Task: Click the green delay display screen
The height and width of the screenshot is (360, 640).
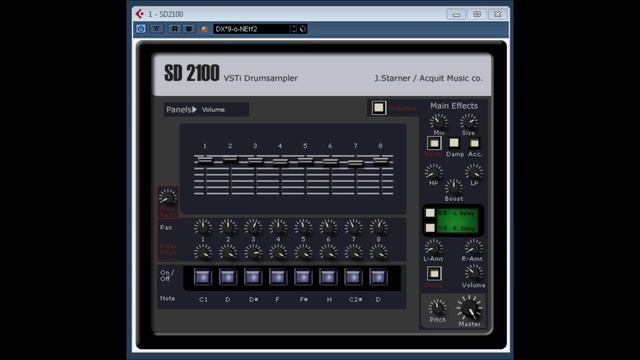Action: click(457, 220)
